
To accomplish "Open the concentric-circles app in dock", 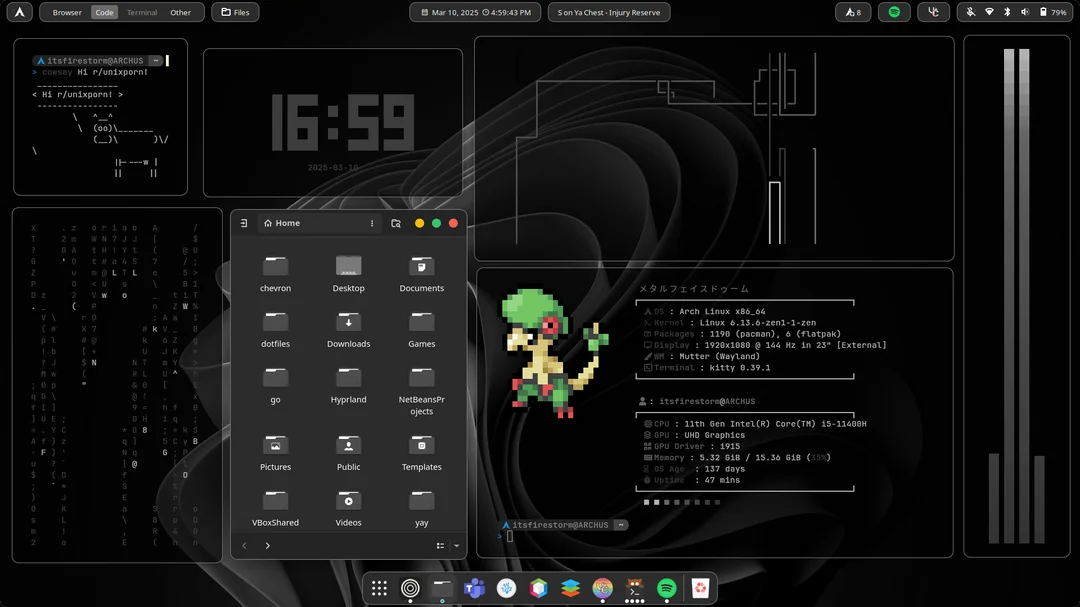I will click(x=411, y=588).
